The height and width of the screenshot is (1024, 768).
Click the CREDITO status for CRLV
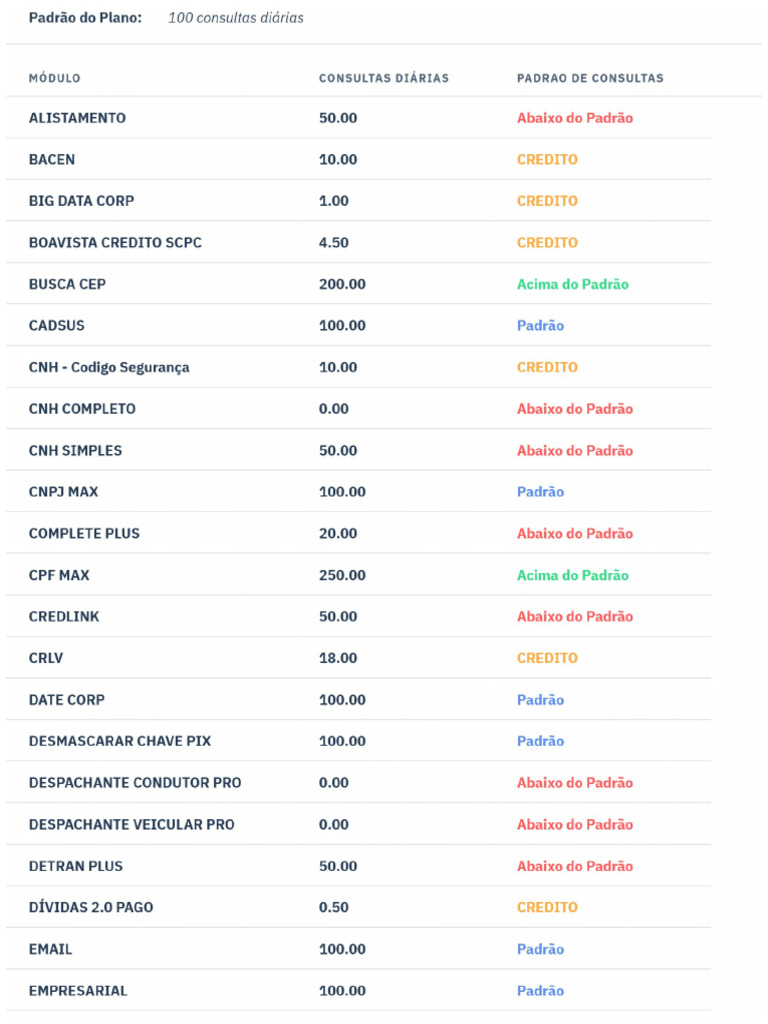pyautogui.click(x=547, y=658)
